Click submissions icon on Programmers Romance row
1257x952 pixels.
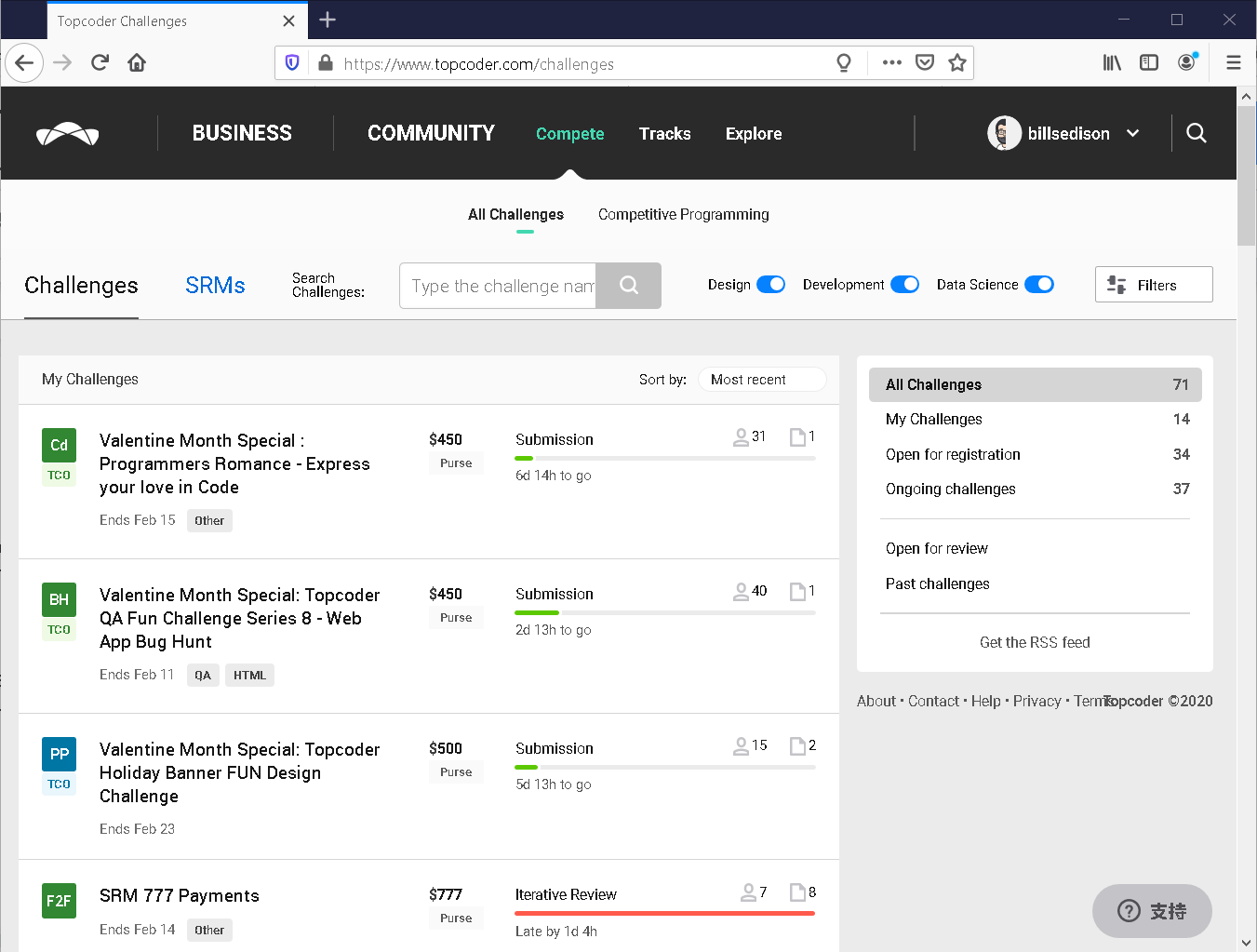pyautogui.click(x=797, y=436)
